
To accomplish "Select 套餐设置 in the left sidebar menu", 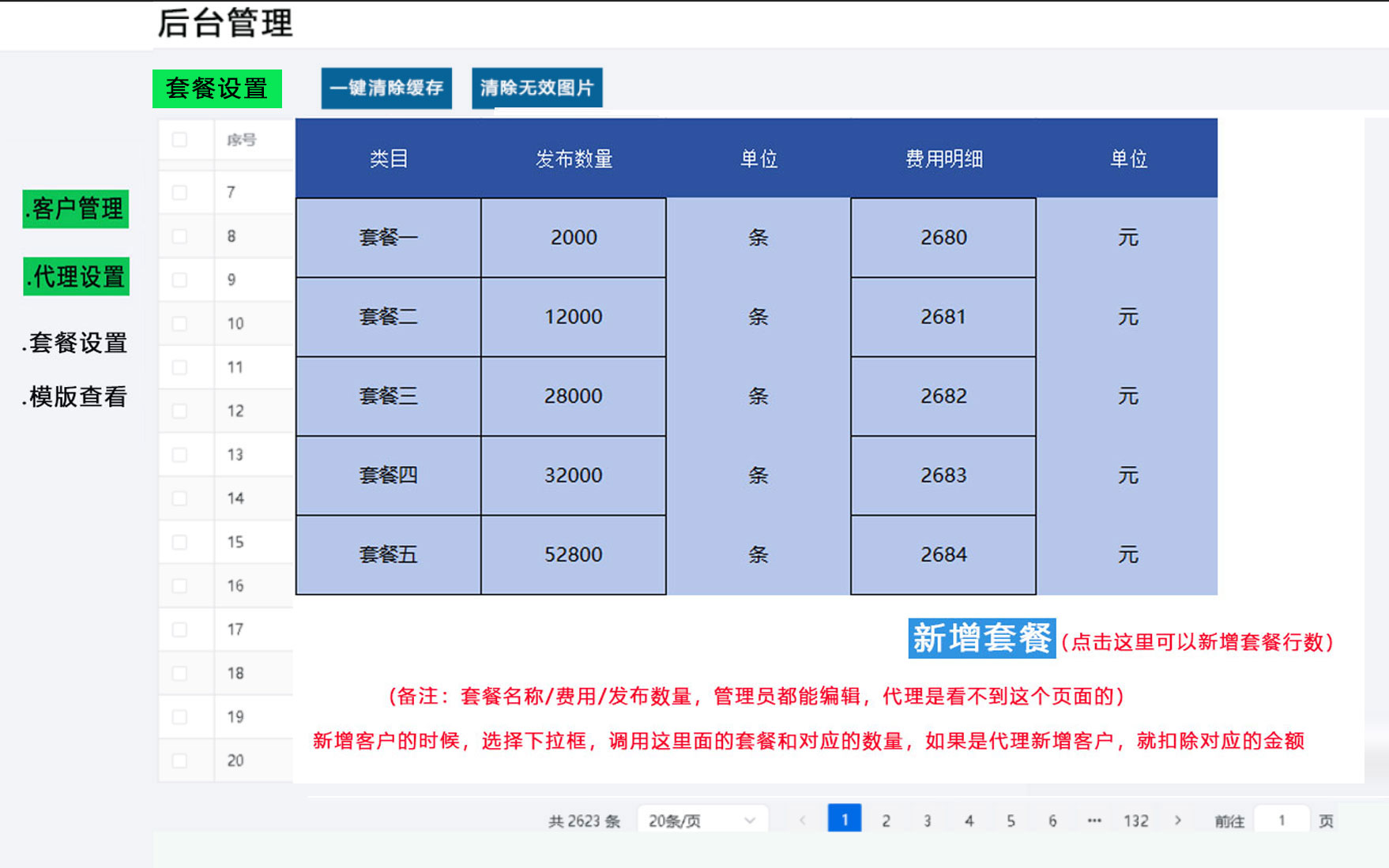I will coord(75,343).
